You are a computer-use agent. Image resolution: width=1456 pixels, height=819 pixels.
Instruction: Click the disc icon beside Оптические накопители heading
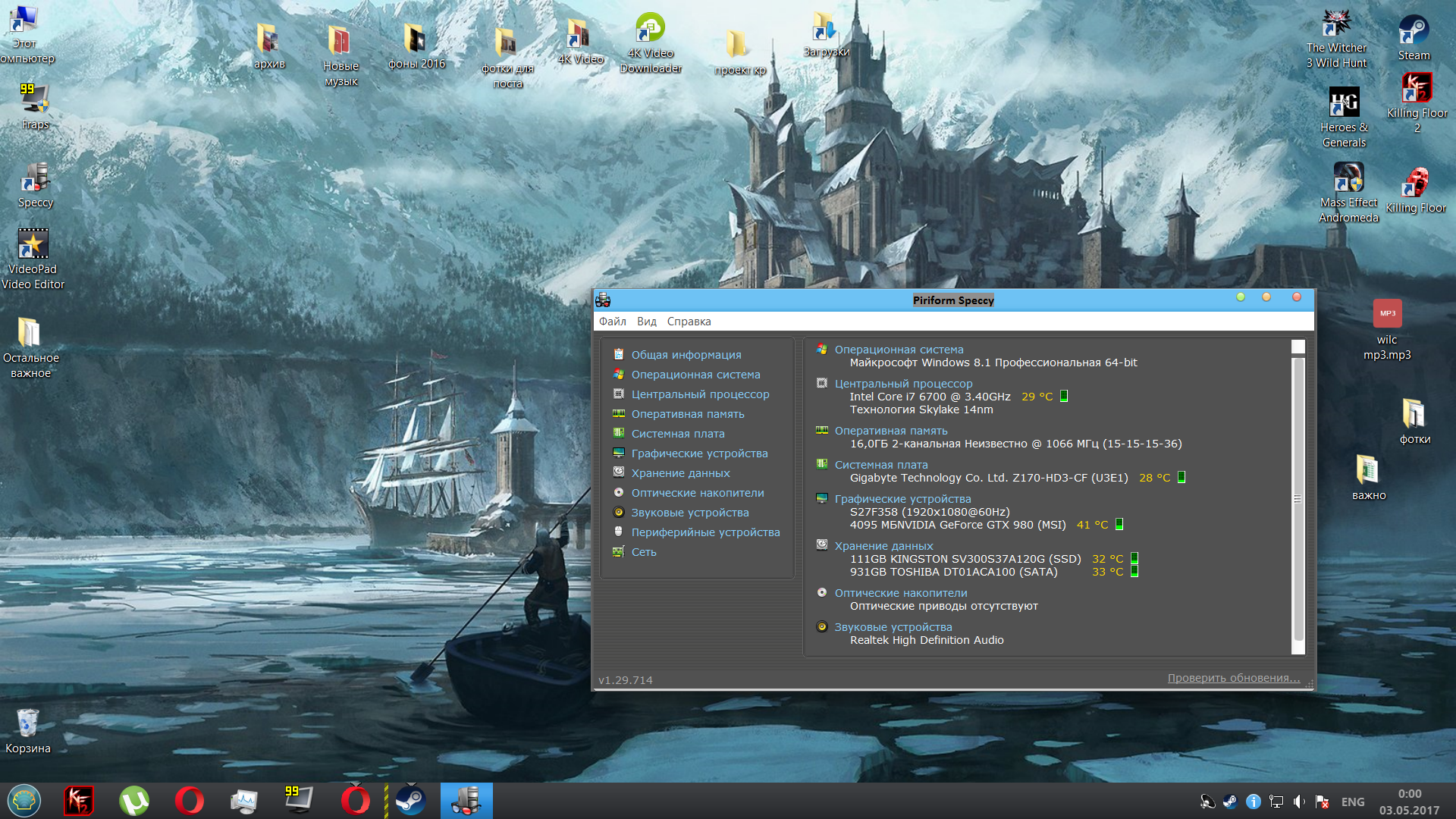coord(822,592)
